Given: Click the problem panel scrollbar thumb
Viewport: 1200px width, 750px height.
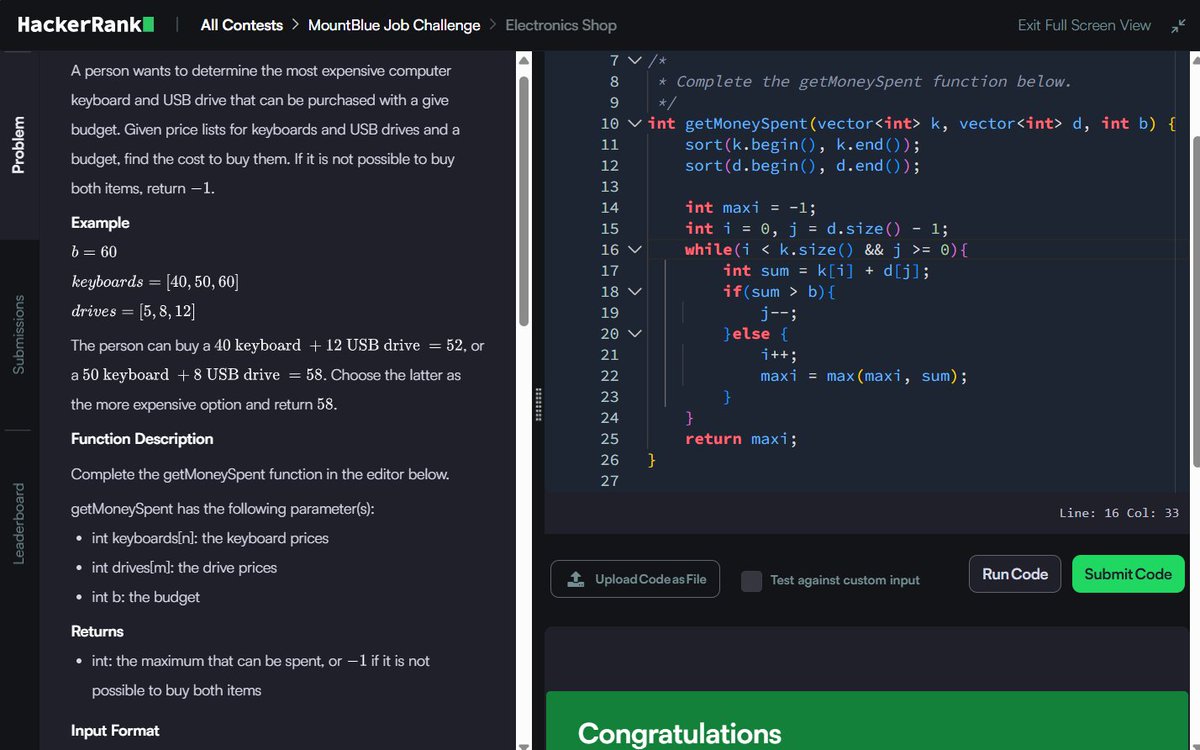Looking at the screenshot, I should (x=523, y=200).
